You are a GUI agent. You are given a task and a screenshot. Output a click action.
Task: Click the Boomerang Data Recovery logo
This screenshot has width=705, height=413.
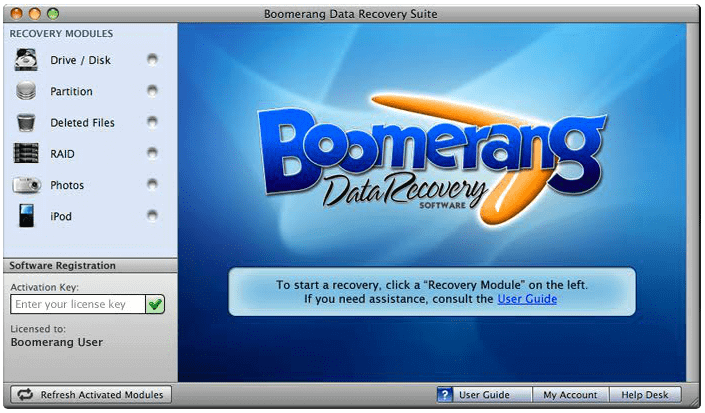[x=433, y=160]
